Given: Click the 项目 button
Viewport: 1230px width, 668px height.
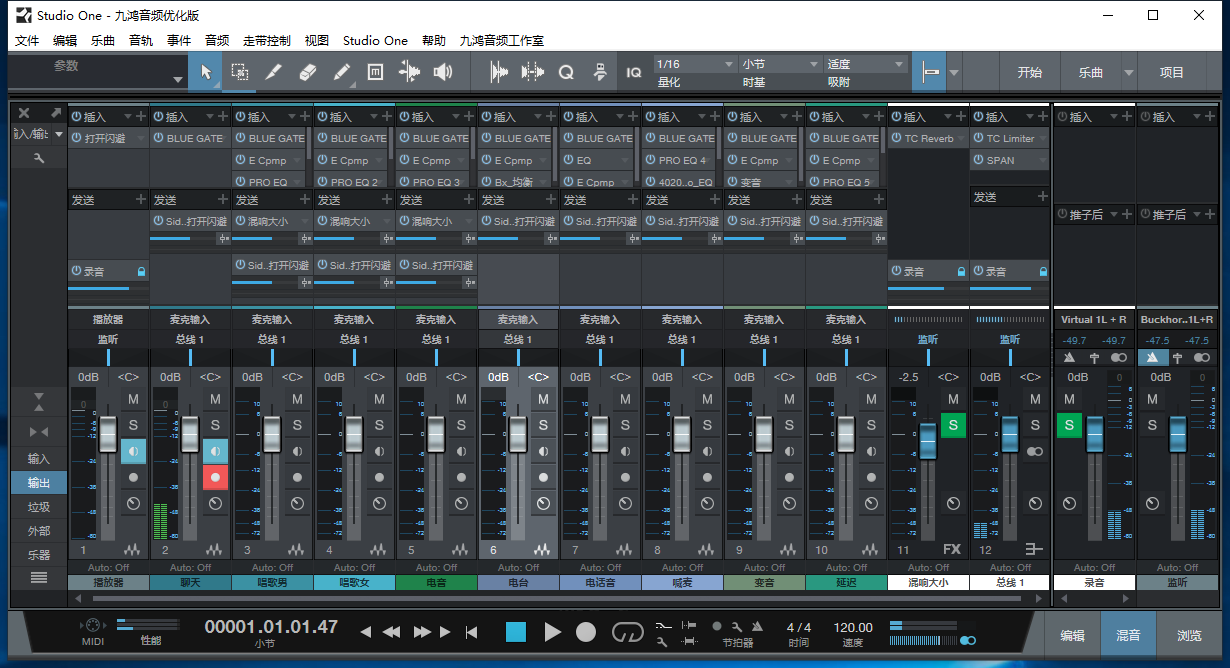Looking at the screenshot, I should pos(1172,72).
